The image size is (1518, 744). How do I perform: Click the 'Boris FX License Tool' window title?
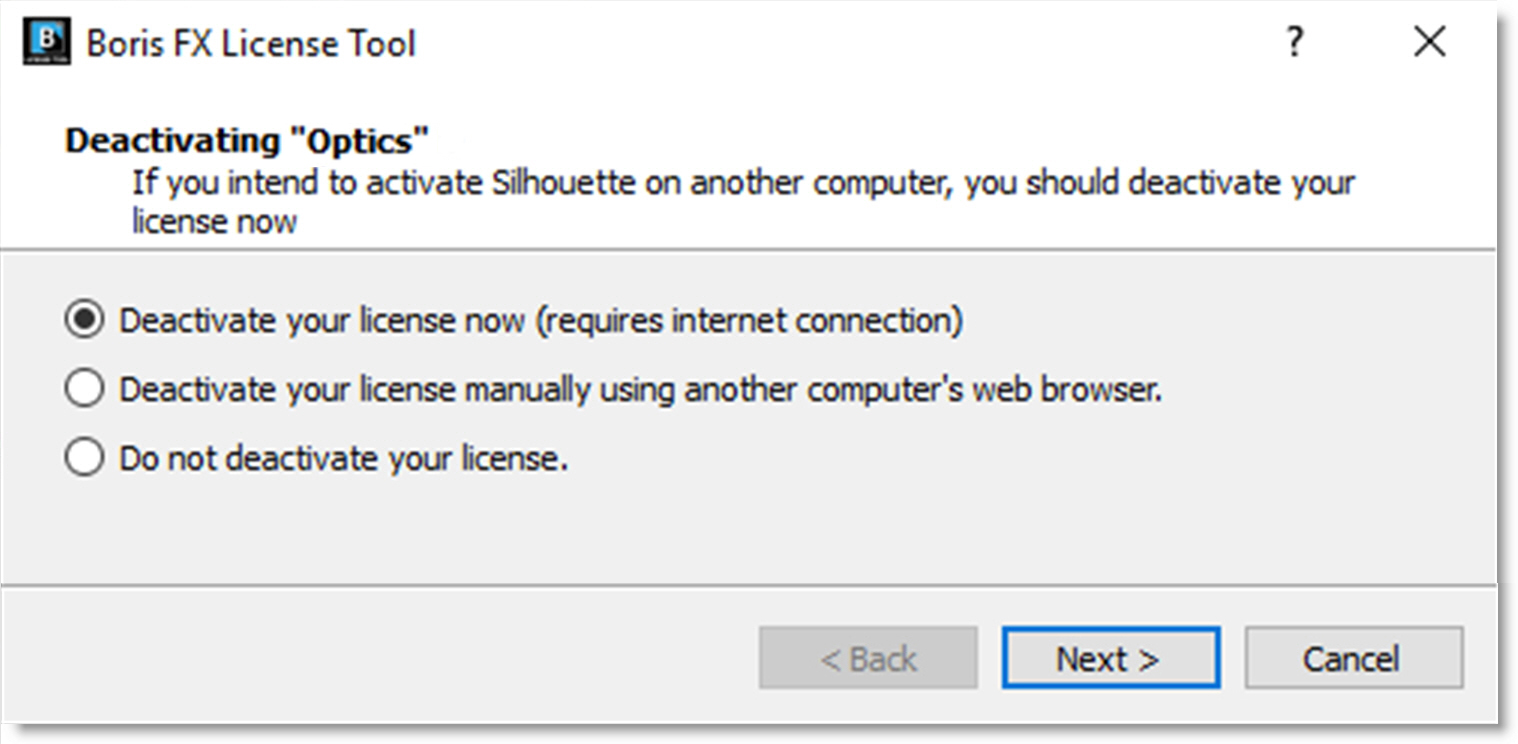[250, 44]
